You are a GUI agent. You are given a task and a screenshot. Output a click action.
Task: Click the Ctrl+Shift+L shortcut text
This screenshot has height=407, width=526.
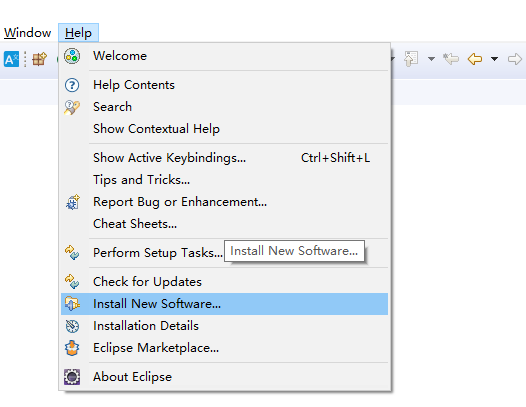click(335, 158)
